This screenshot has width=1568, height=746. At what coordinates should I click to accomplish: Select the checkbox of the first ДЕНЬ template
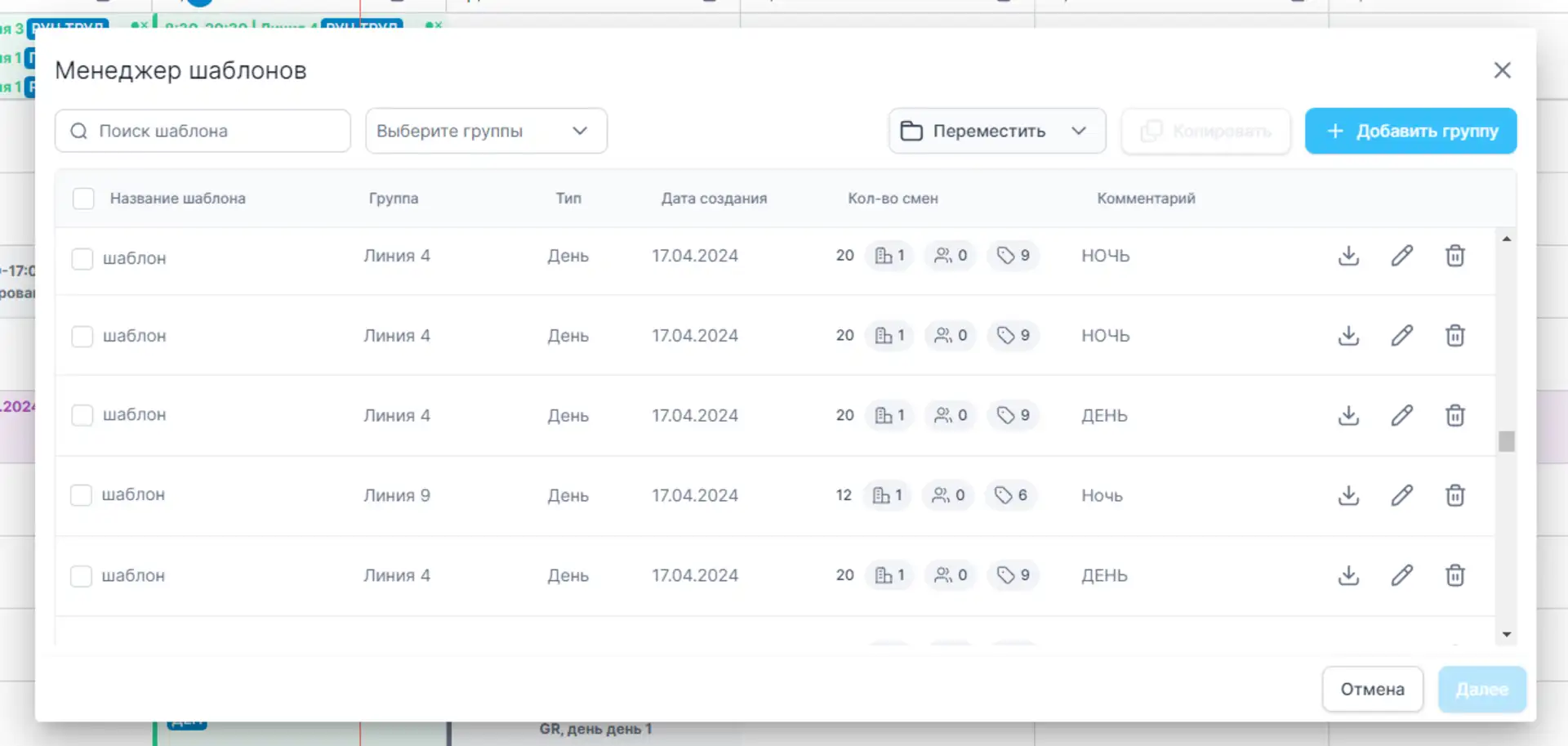pyautogui.click(x=82, y=415)
